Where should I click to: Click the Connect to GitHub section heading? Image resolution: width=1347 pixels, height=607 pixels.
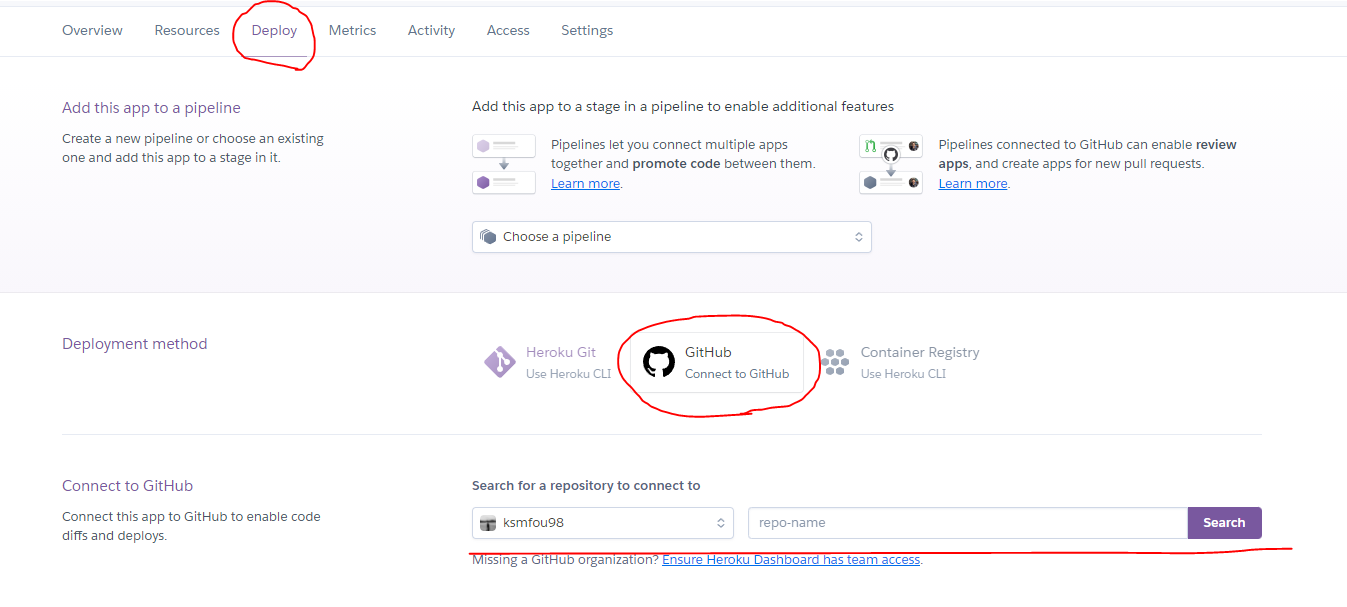coord(127,486)
